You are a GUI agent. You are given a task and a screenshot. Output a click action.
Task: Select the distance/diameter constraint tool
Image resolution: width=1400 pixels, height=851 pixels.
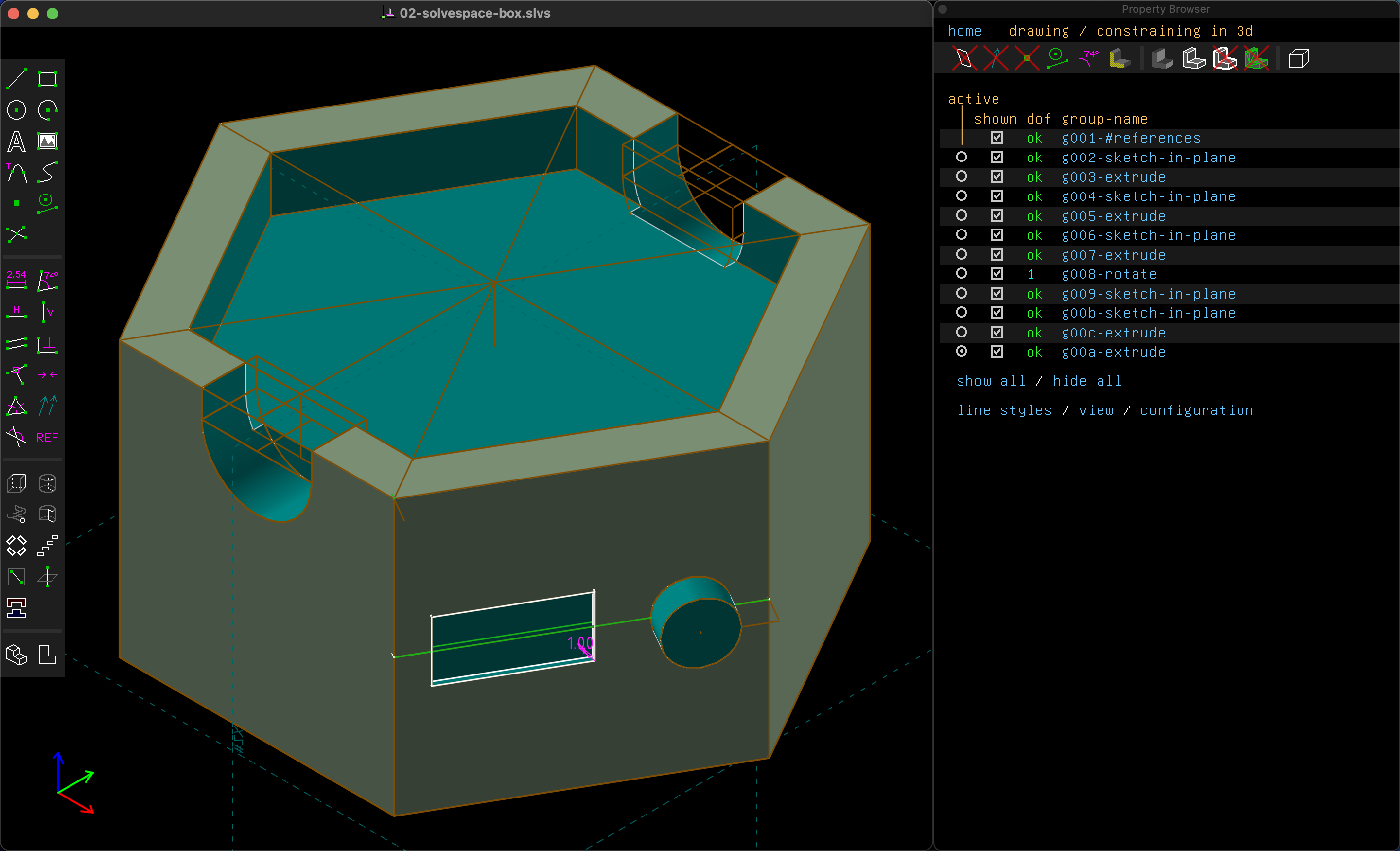(17, 279)
